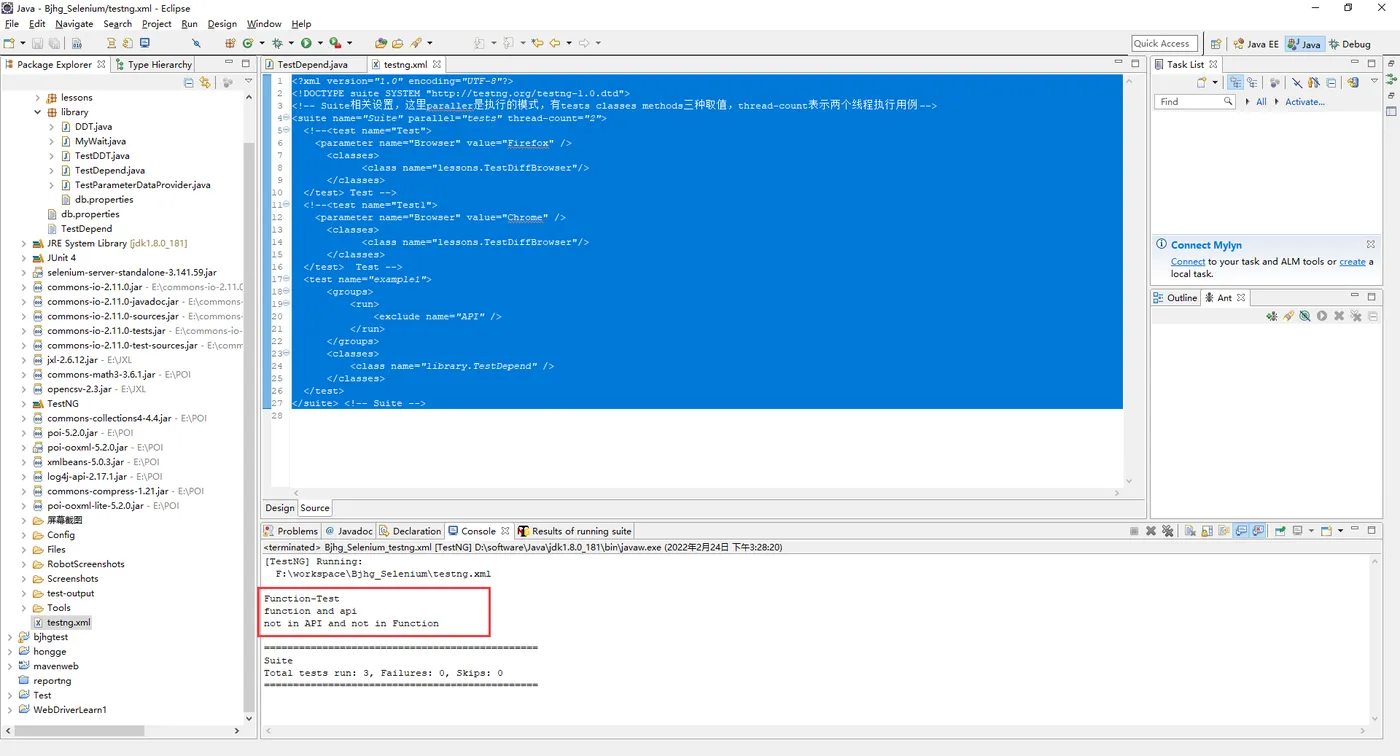
Task: Toggle Focus on Workweek in Task List
Action: coord(1275,83)
